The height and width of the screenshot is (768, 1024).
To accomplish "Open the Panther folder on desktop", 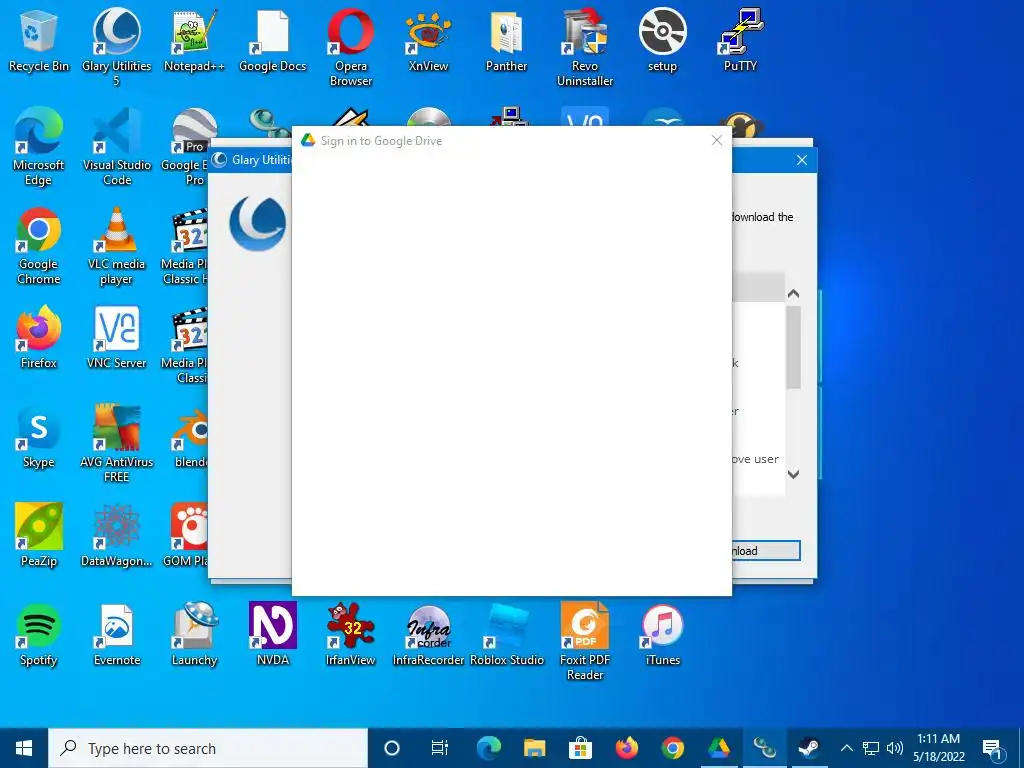I will 506,39.
